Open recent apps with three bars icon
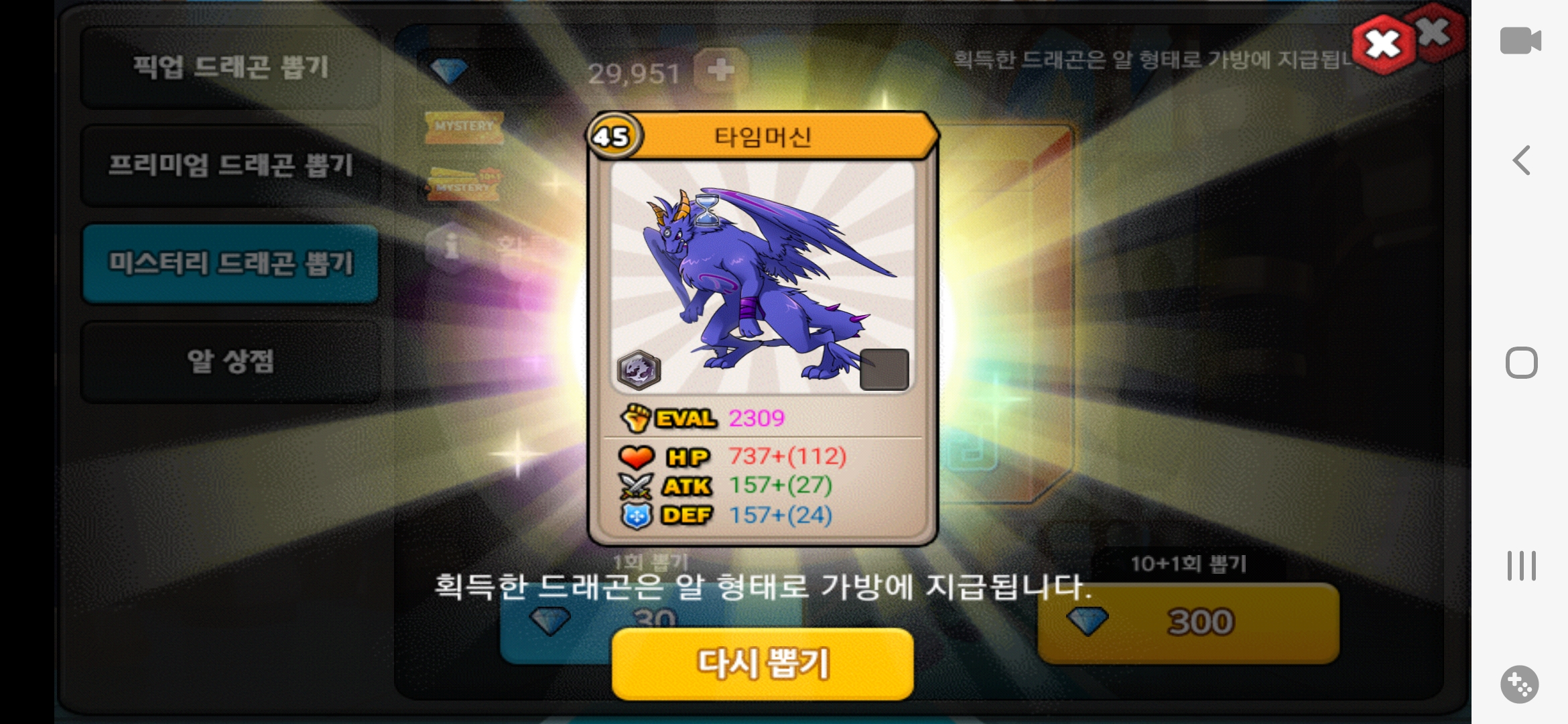Screen dimensions: 1568x724 [x=1521, y=566]
